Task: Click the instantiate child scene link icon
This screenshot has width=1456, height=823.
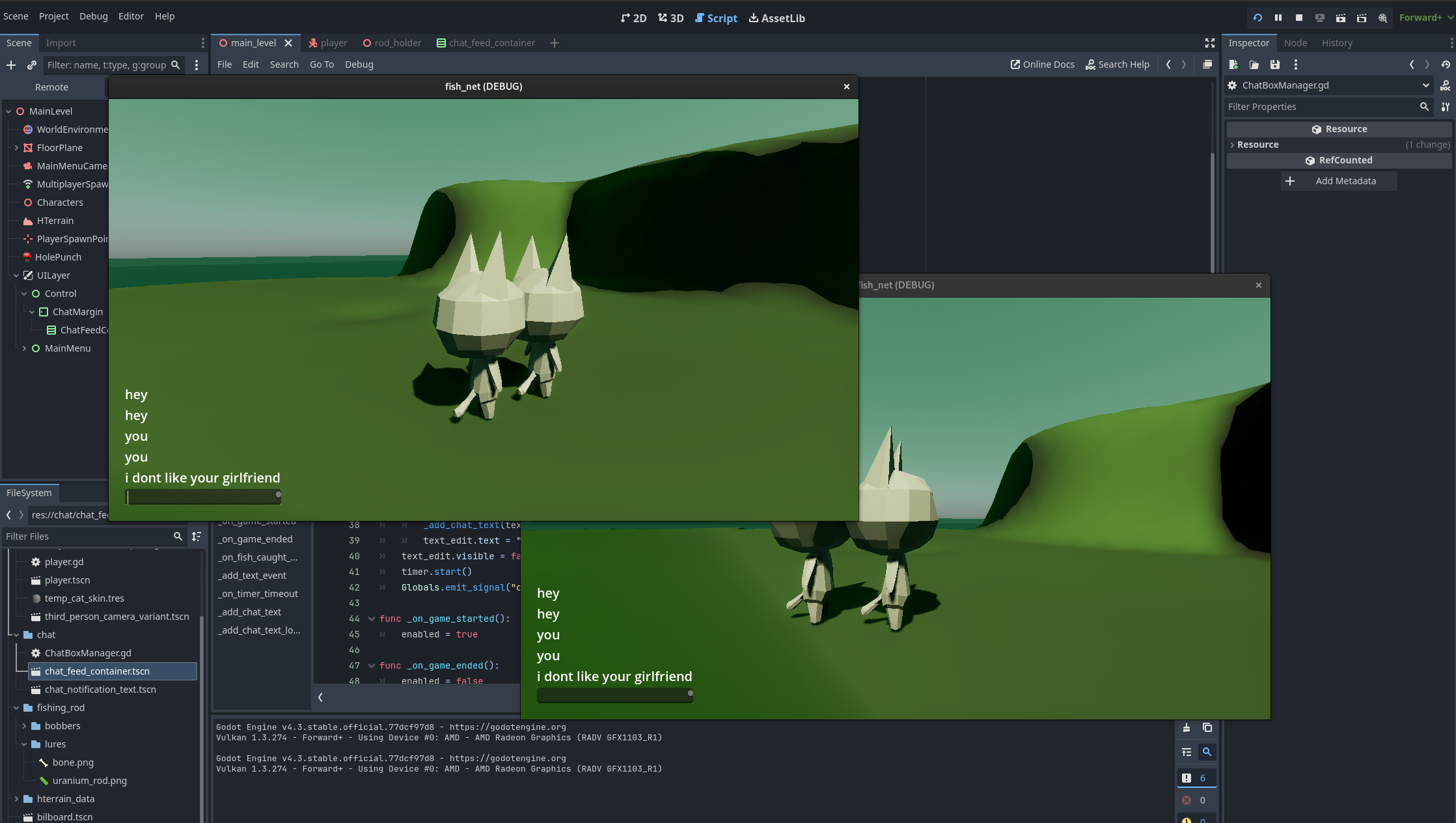Action: (x=31, y=65)
